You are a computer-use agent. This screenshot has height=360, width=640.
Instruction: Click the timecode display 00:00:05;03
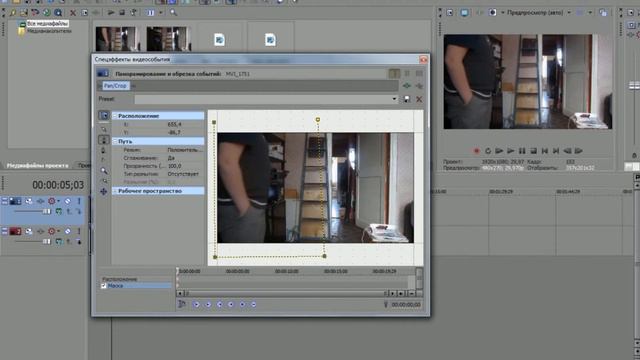[58, 185]
